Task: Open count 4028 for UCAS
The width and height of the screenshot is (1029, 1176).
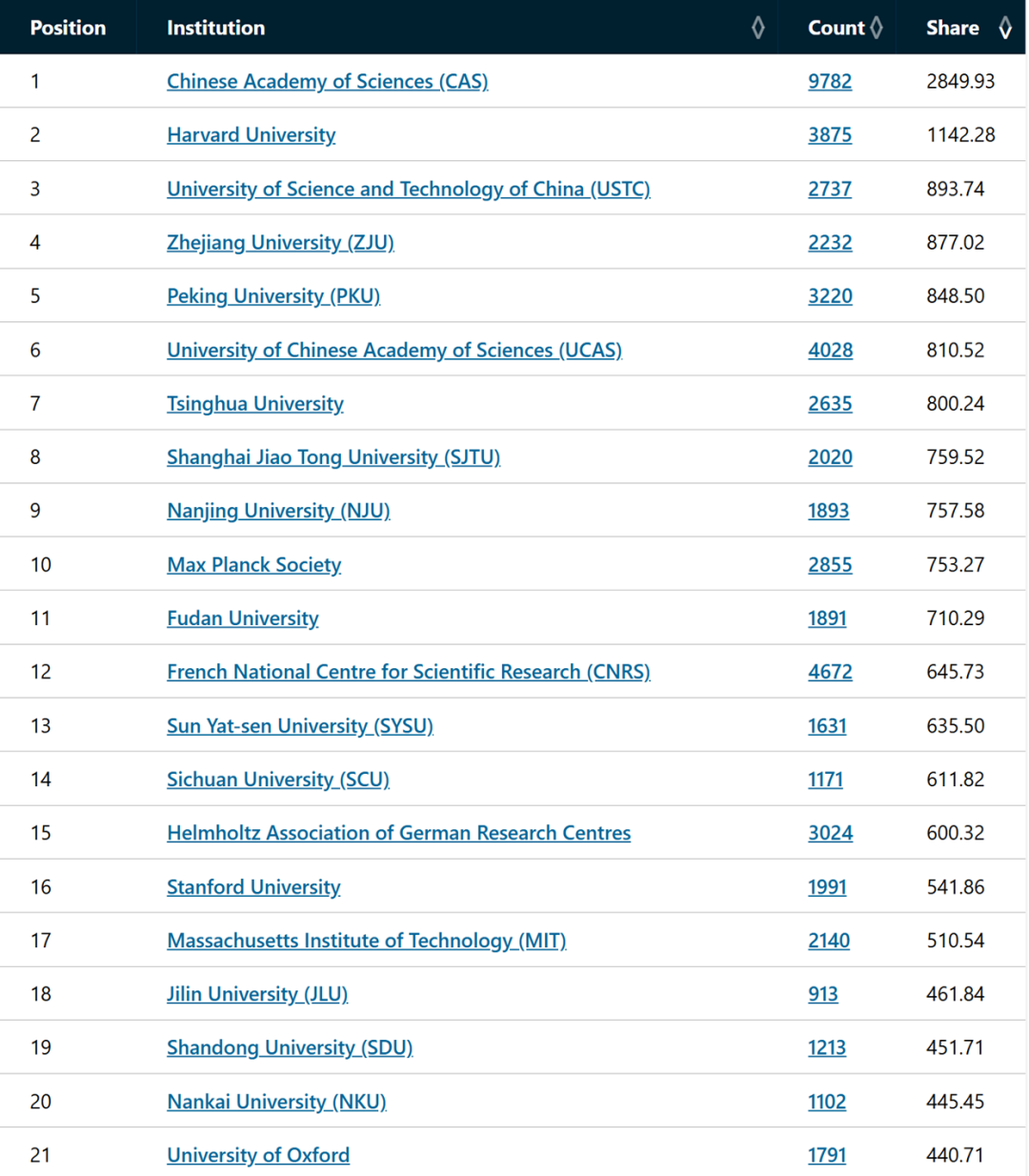Action: 830,351
